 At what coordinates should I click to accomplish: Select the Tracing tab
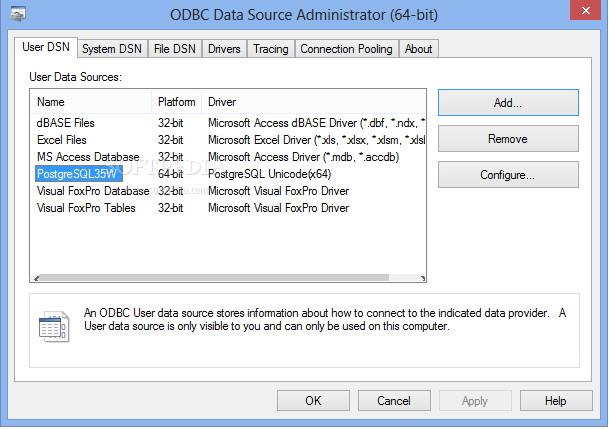coord(270,48)
